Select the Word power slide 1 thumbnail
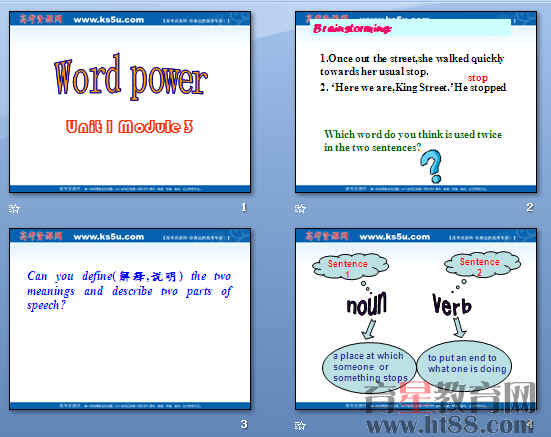The height and width of the screenshot is (437, 551). coord(130,102)
